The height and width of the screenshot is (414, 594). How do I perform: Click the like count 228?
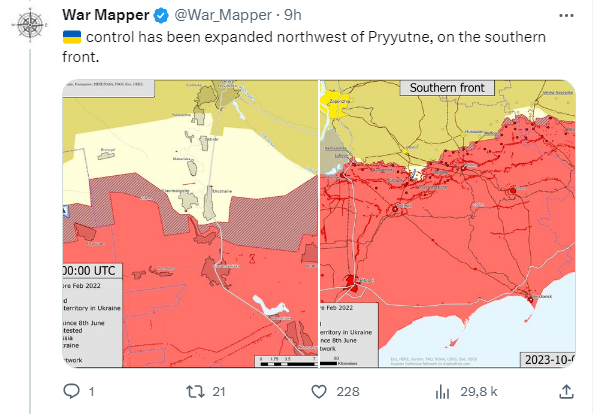tap(348, 392)
